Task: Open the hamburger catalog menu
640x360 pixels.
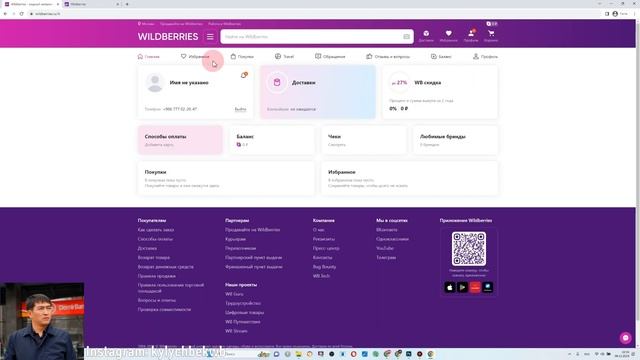Action: point(210,37)
